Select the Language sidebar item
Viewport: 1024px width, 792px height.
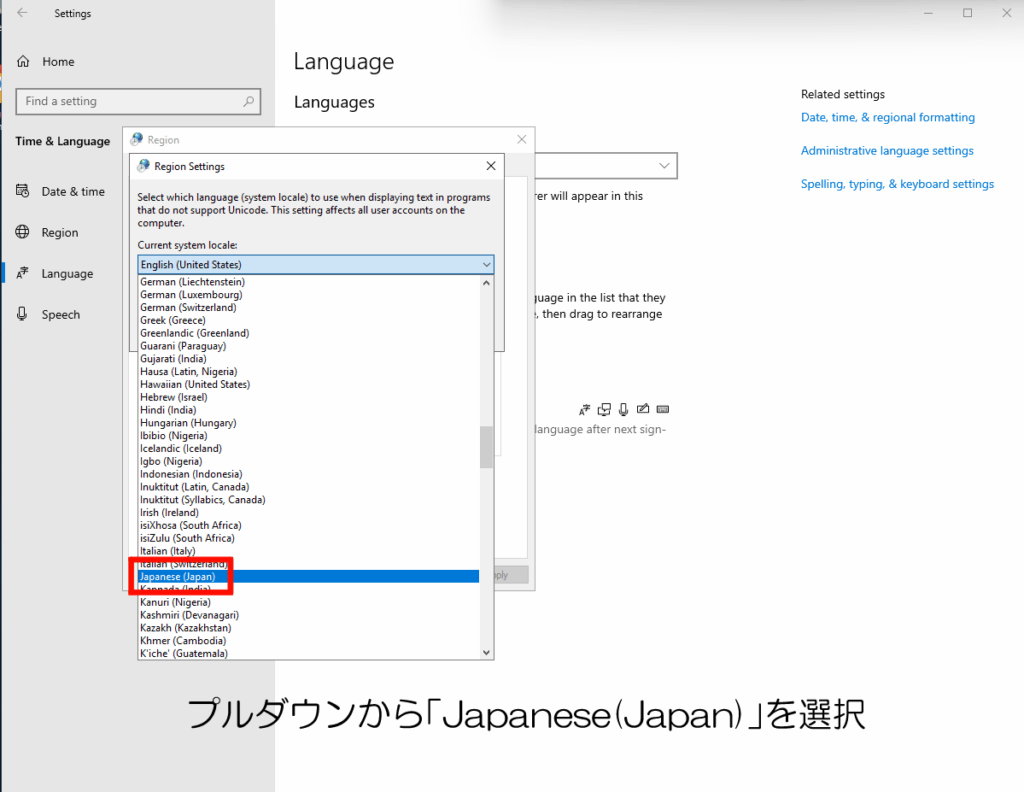point(66,274)
